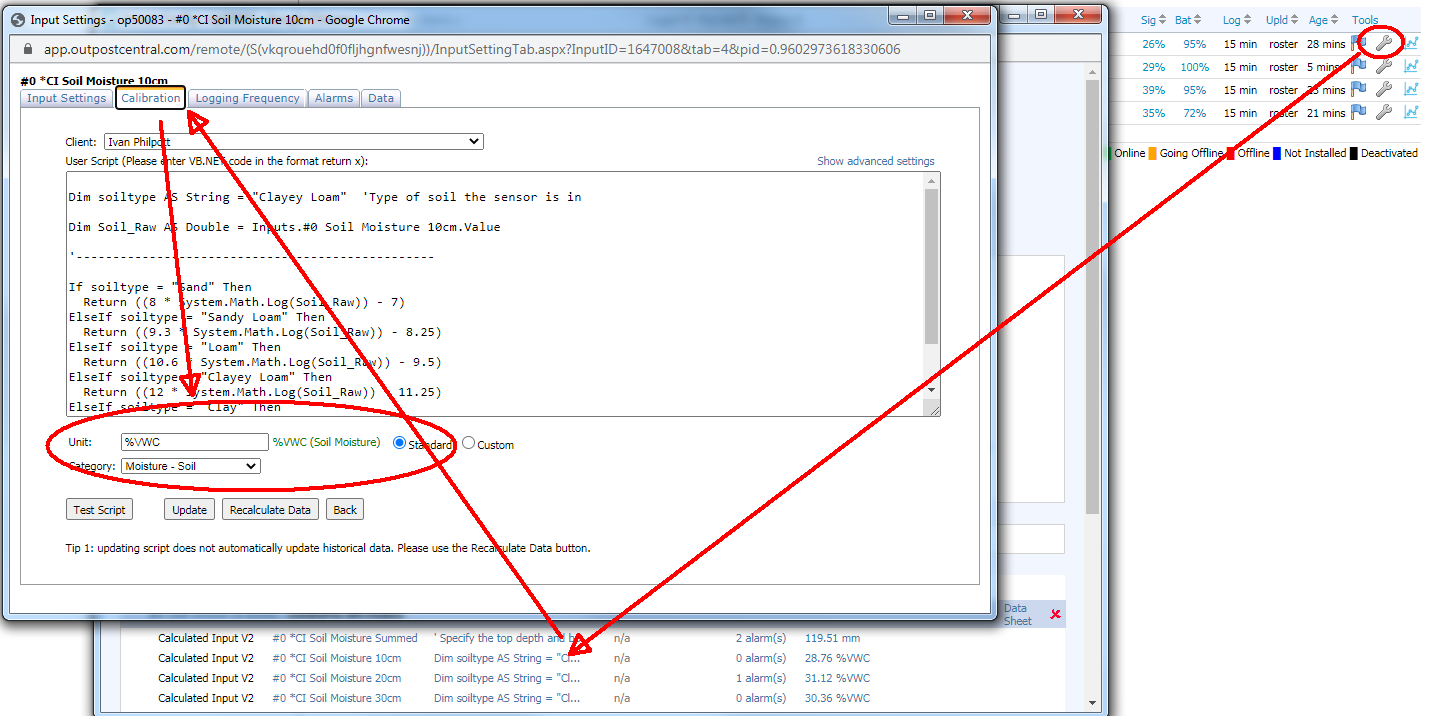Switch to the Logging Frequency tab

coord(247,98)
